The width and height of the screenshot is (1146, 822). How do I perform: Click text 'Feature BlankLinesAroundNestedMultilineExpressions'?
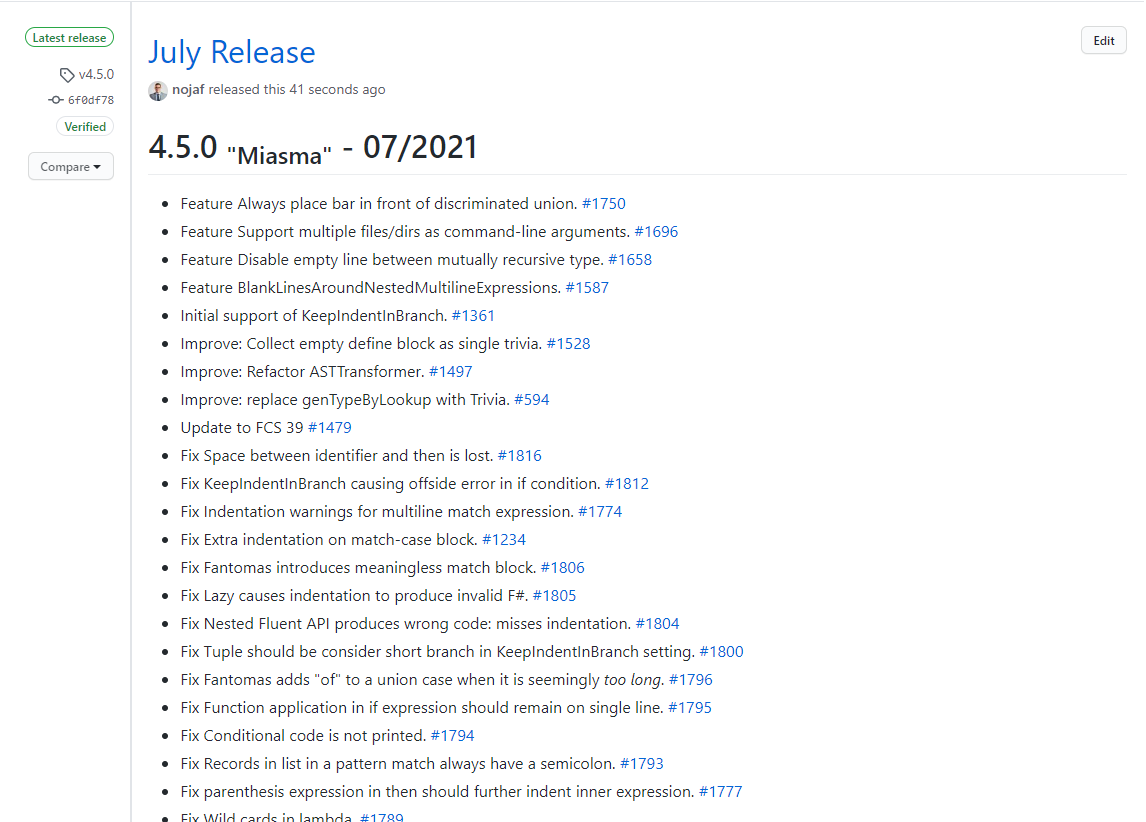click(371, 288)
